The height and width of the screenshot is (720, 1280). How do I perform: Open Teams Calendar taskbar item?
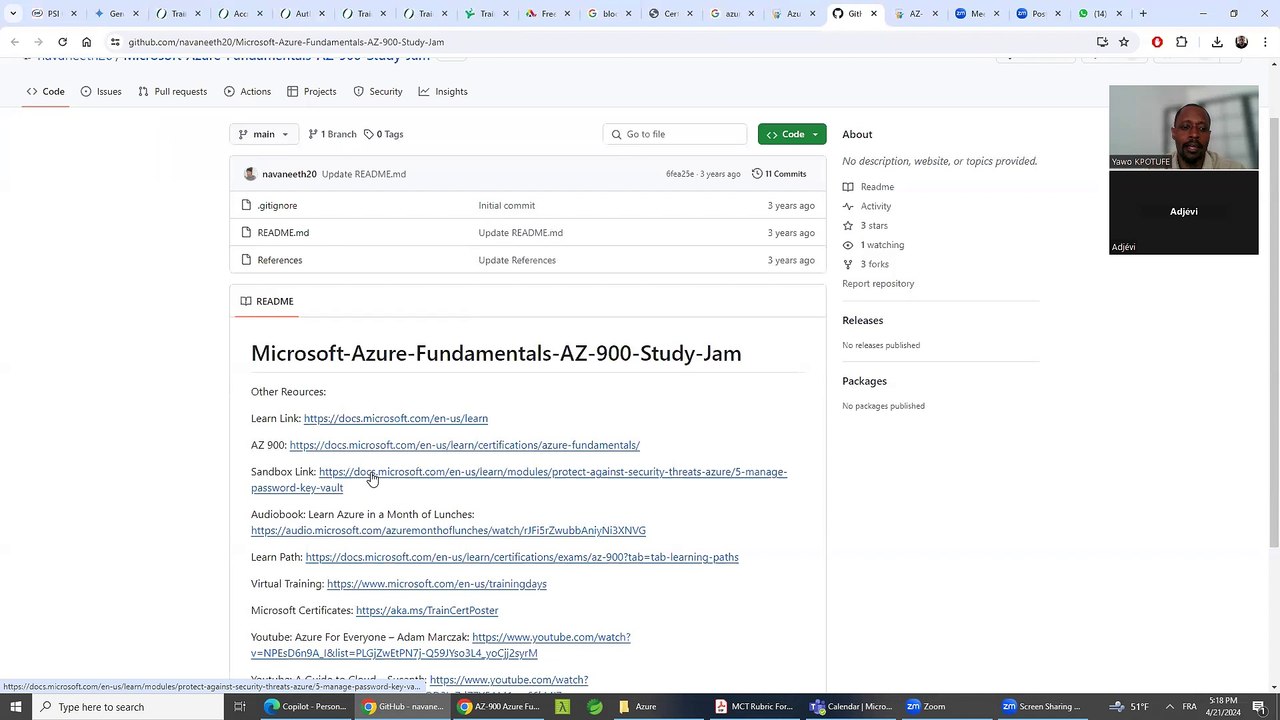pyautogui.click(x=851, y=707)
